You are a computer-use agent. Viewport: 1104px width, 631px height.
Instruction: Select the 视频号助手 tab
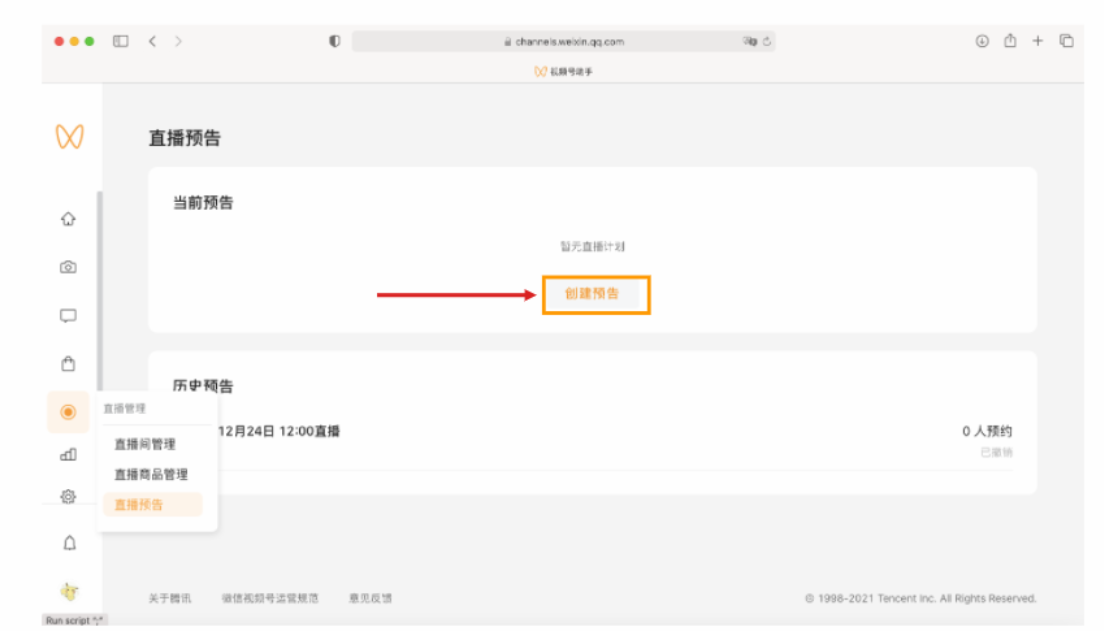point(563,71)
